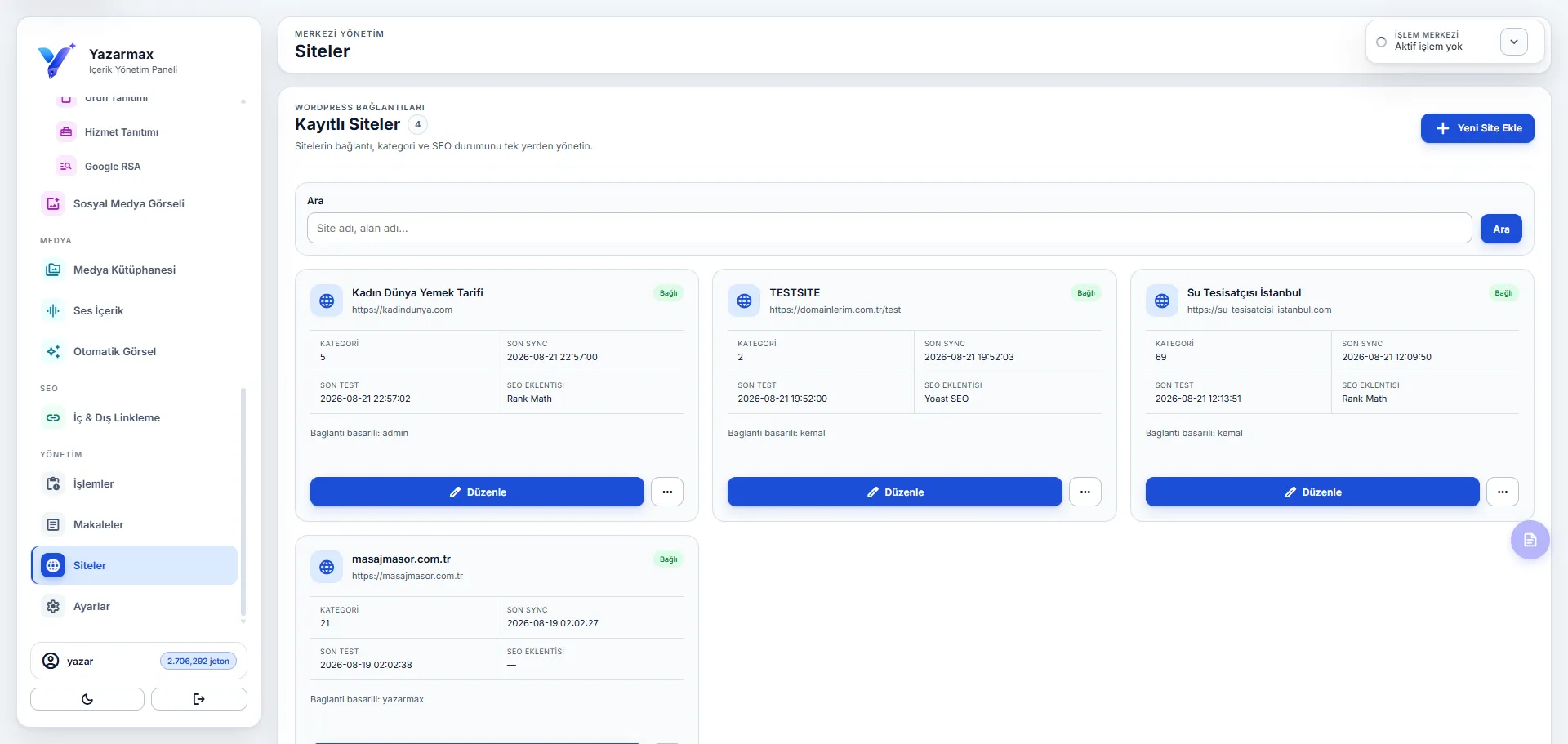Image resolution: width=1568 pixels, height=744 pixels.
Task: Click Düzenle on Kadın Dünya Yemek Tarifi card
Action: (477, 492)
